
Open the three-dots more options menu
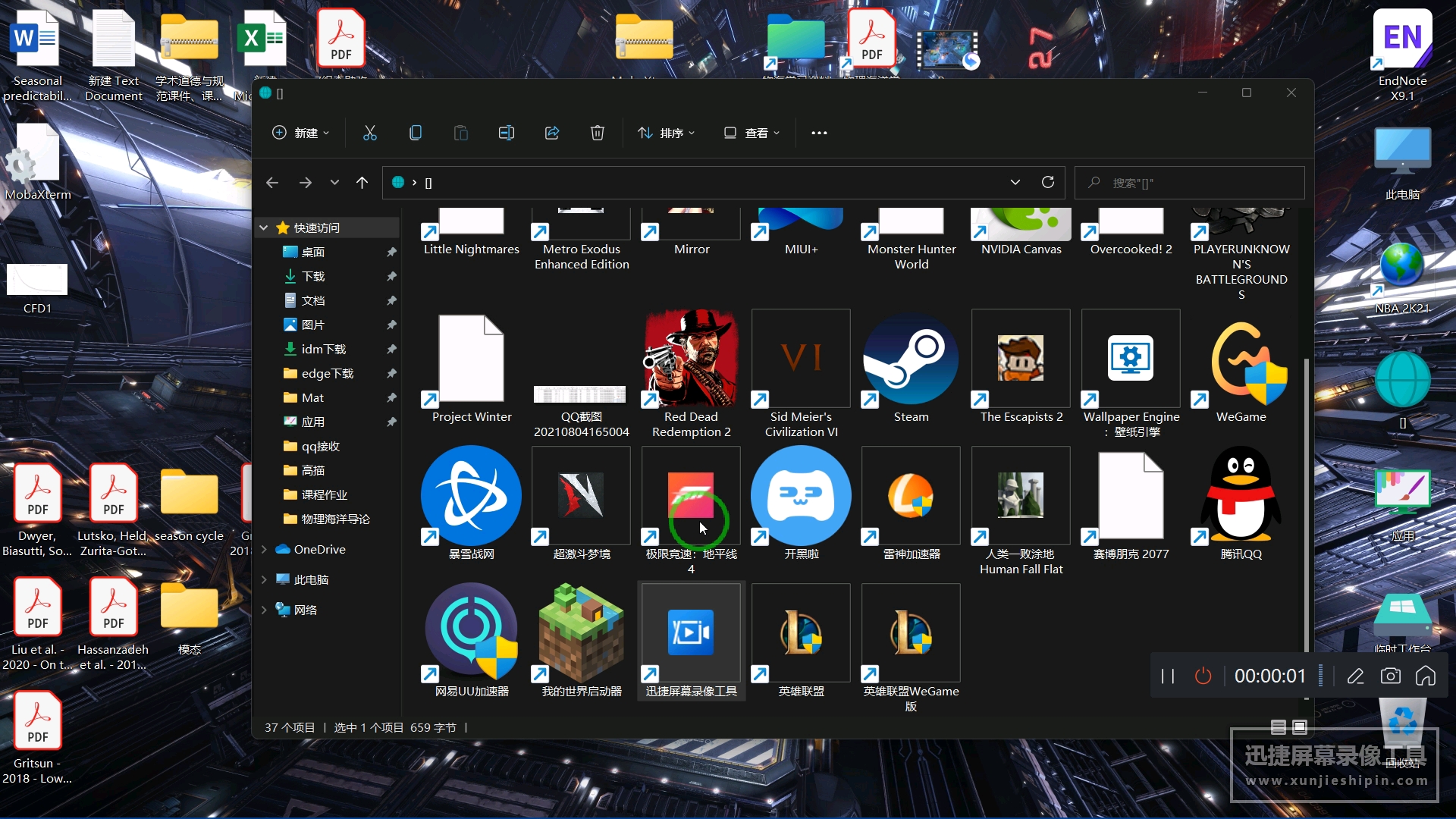point(819,133)
